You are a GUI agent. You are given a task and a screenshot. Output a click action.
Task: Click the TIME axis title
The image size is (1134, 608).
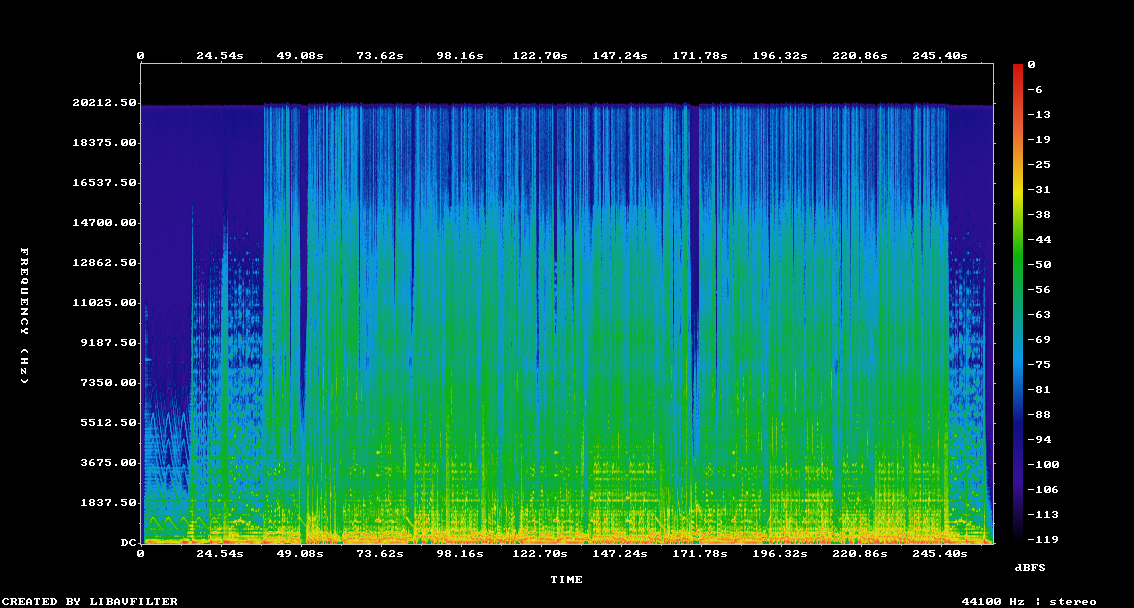tap(566, 579)
